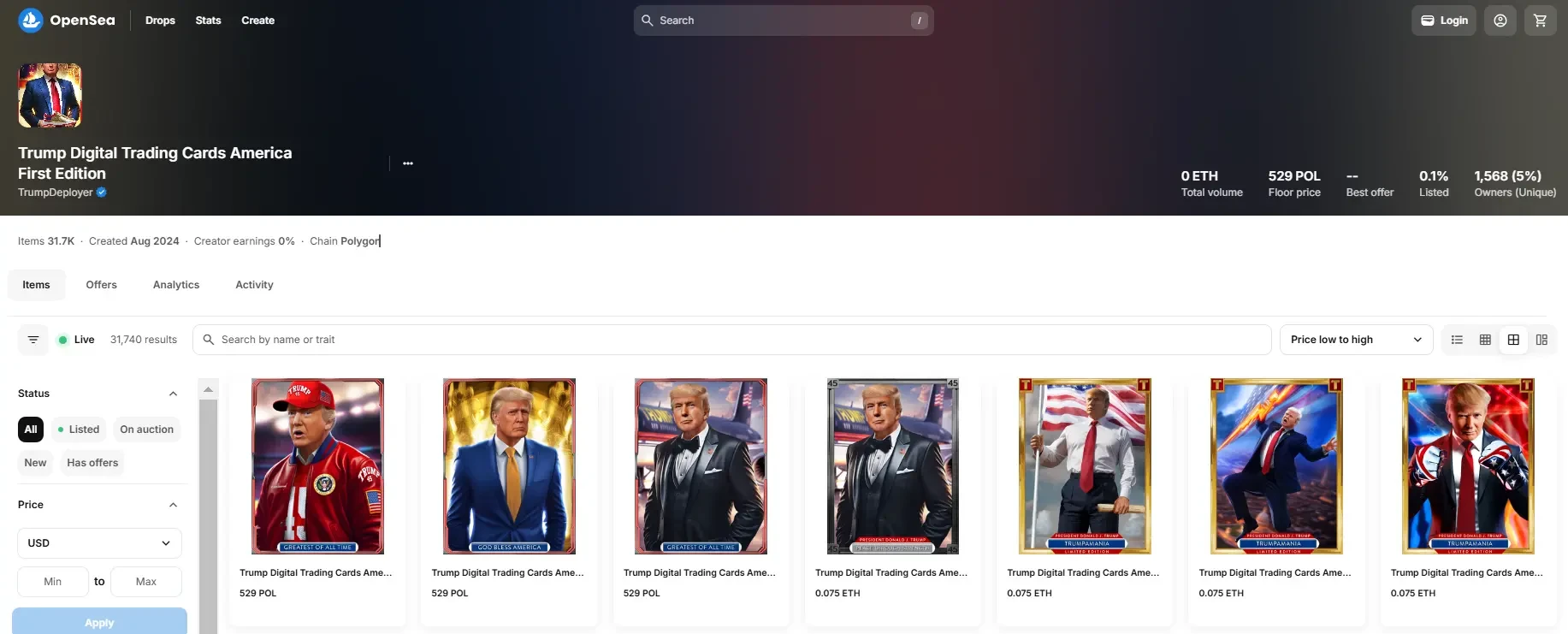The image size is (1568, 634).
Task: Click the Login button
Action: (x=1444, y=21)
